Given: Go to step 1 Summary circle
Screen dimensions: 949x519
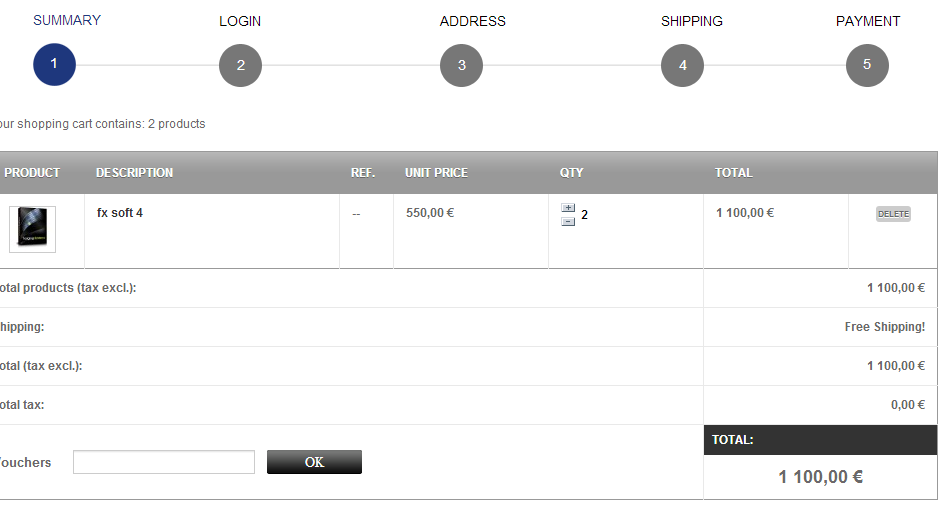Looking at the screenshot, I should pyautogui.click(x=54, y=65).
